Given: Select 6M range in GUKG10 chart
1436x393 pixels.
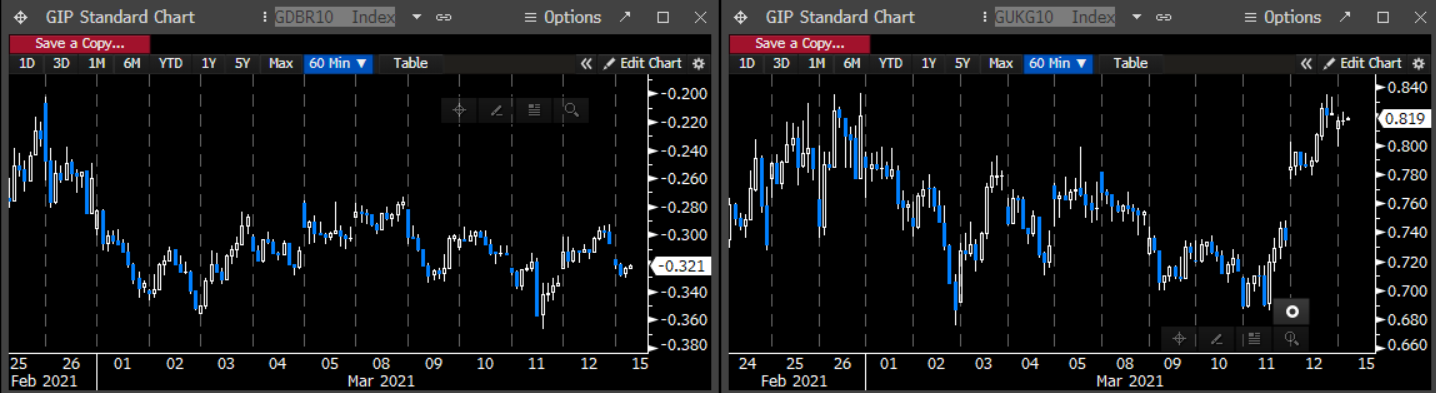Looking at the screenshot, I should 851,63.
